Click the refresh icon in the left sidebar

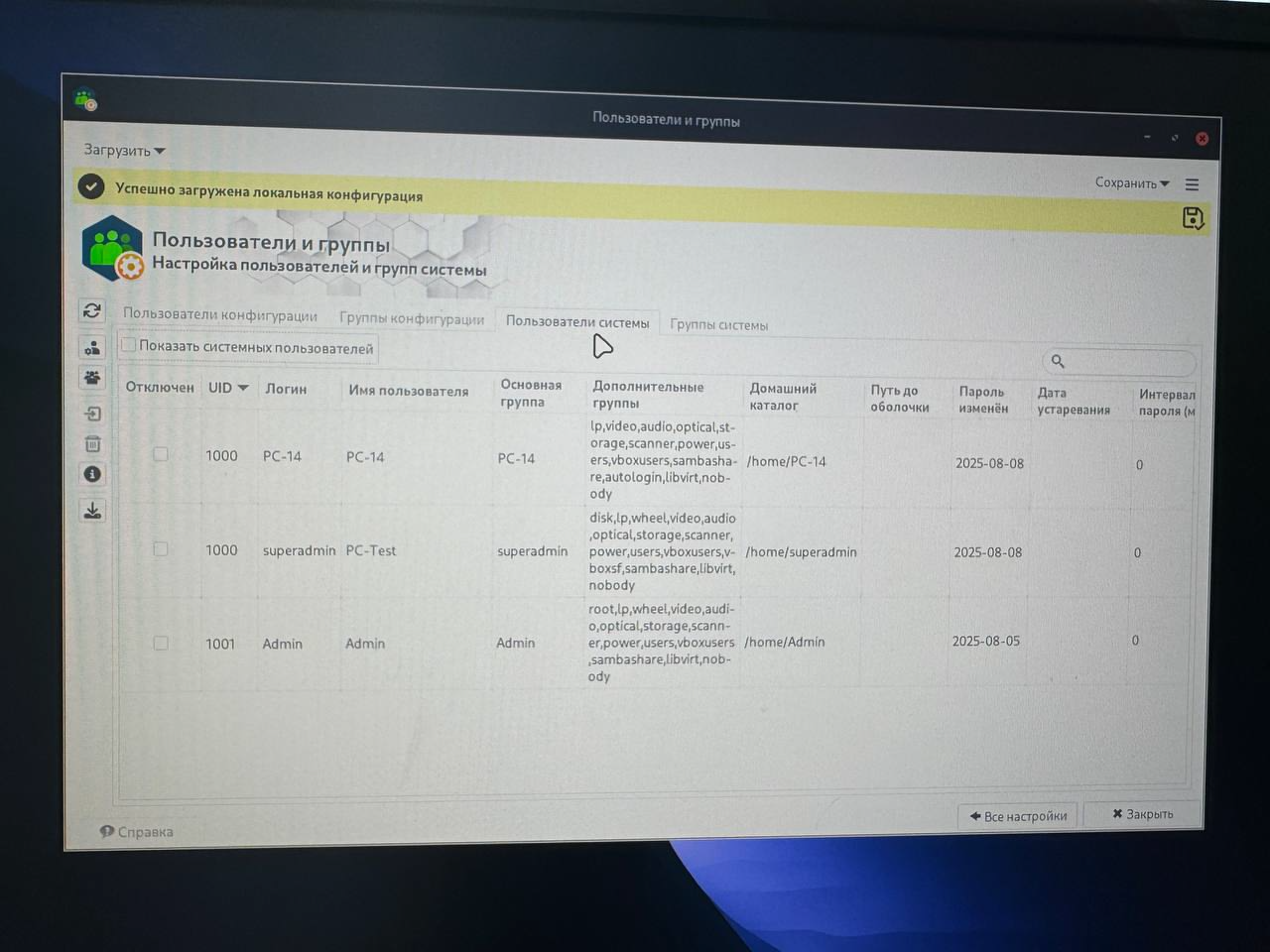(92, 310)
